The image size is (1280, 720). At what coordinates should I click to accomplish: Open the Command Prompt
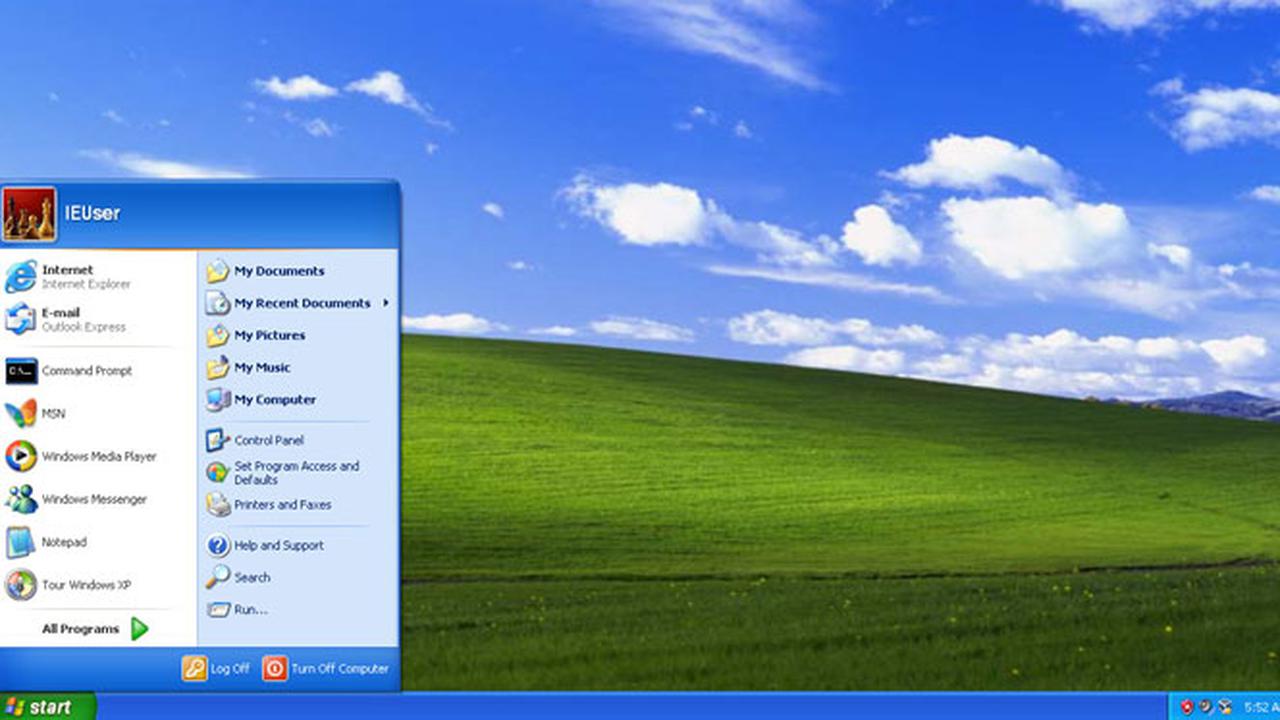86,371
